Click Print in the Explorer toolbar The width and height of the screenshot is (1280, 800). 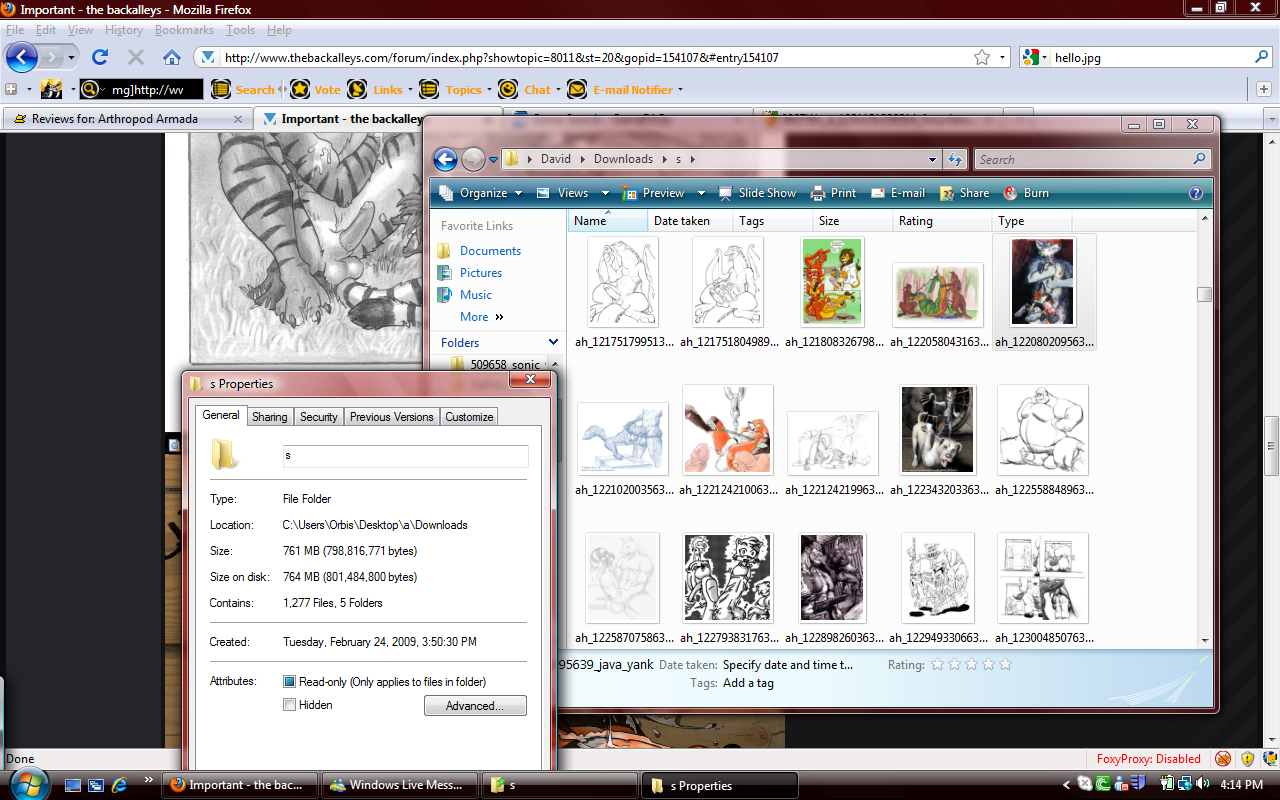[832, 193]
